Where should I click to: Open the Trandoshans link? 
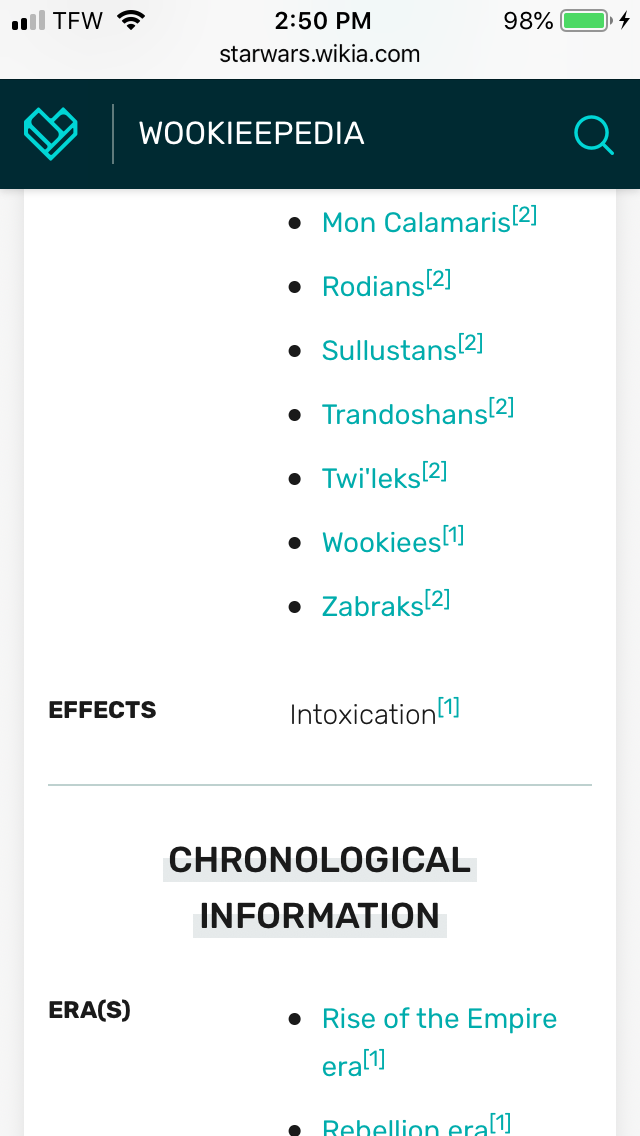point(405,414)
